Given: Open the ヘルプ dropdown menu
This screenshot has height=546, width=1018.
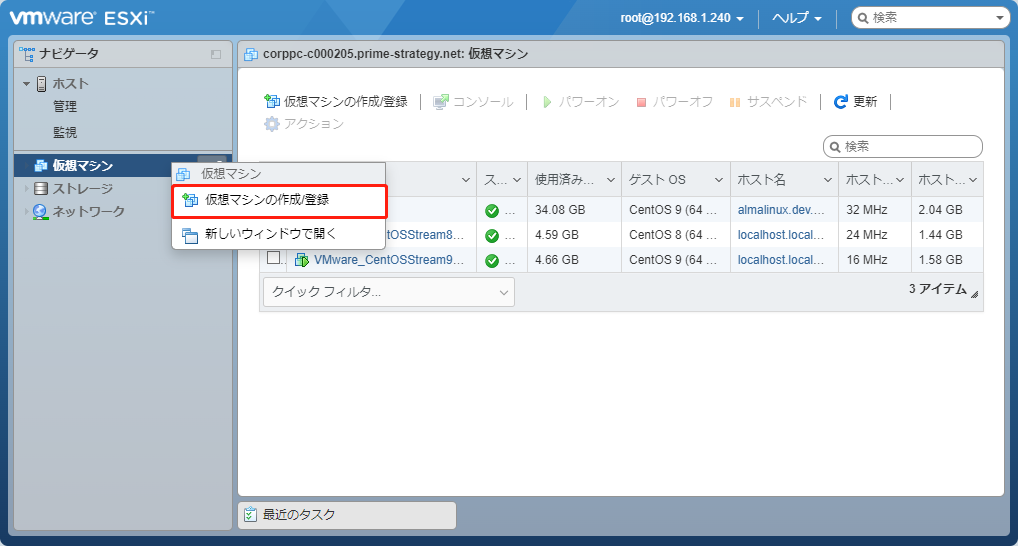Looking at the screenshot, I should [797, 18].
